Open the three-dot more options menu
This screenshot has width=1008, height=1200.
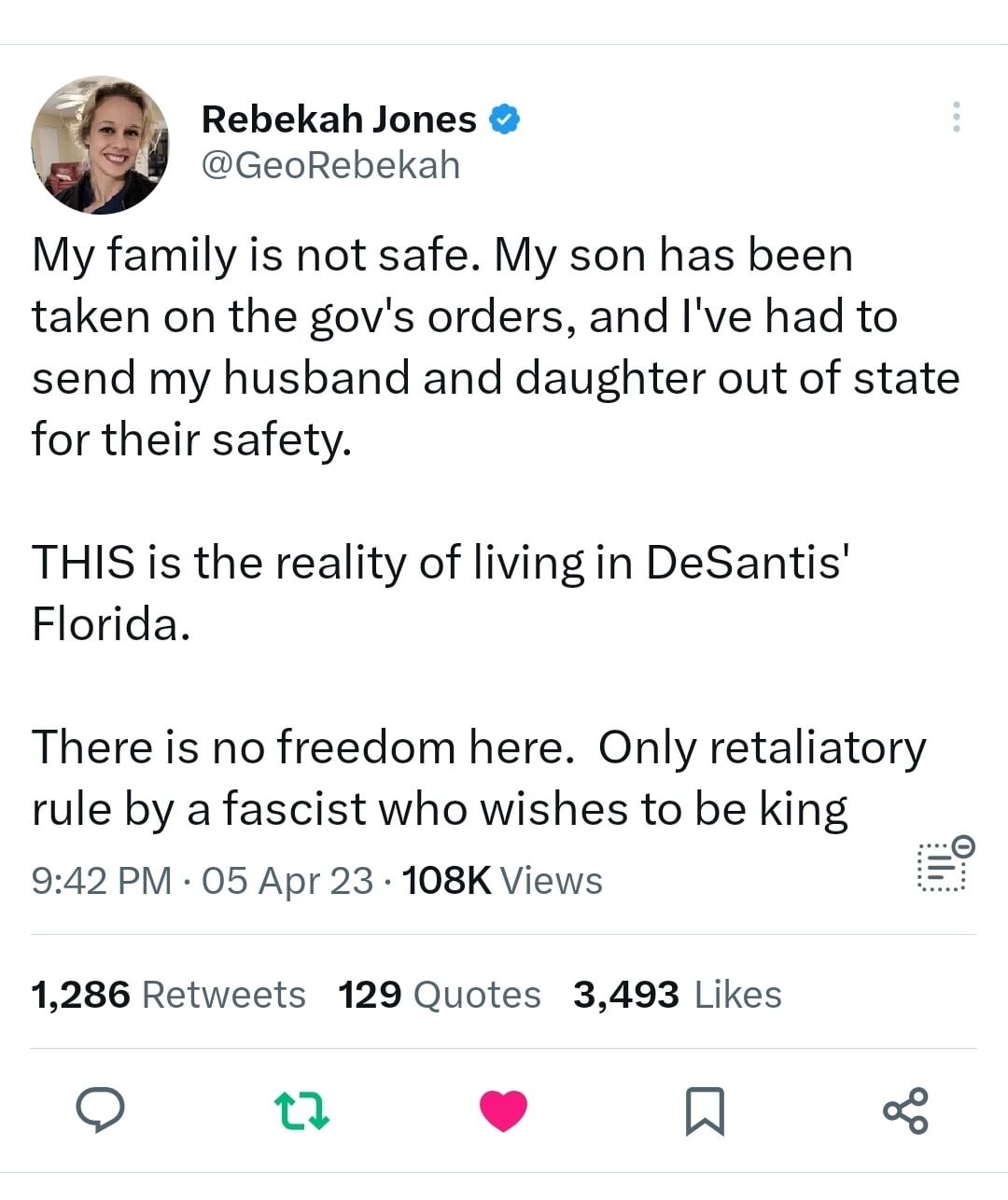coord(955,117)
